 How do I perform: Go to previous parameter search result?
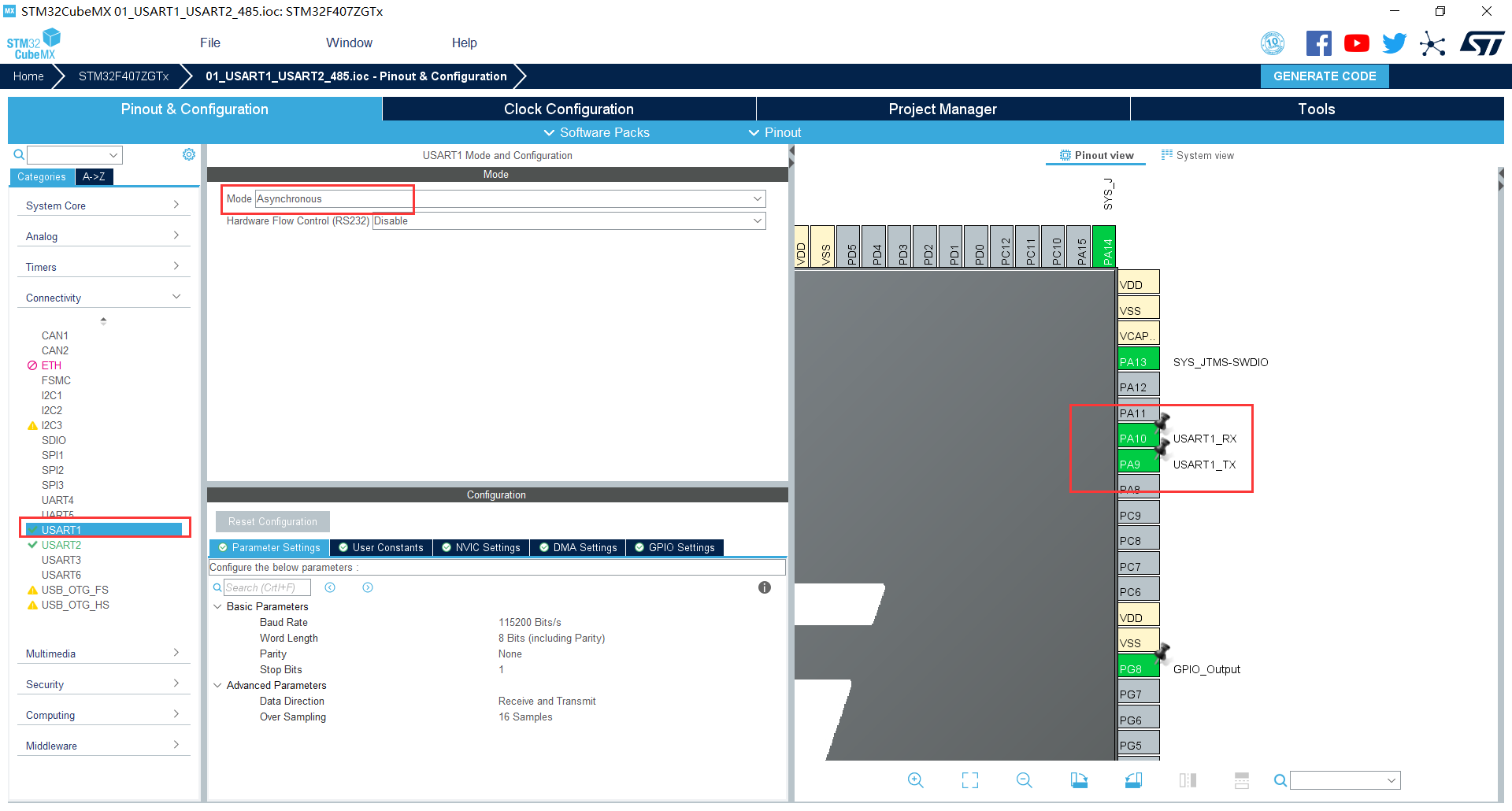point(330,587)
